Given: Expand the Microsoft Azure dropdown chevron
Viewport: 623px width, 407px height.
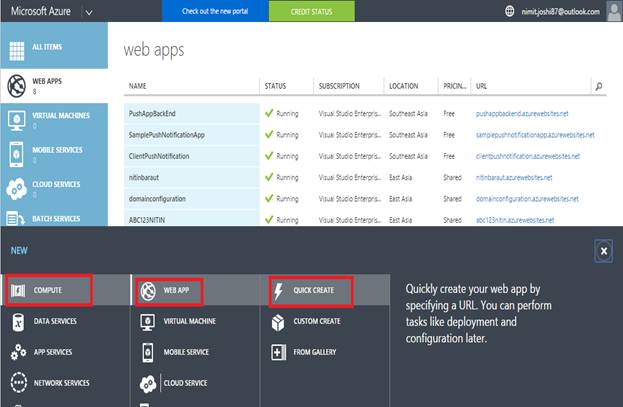Looking at the screenshot, I should [x=89, y=12].
